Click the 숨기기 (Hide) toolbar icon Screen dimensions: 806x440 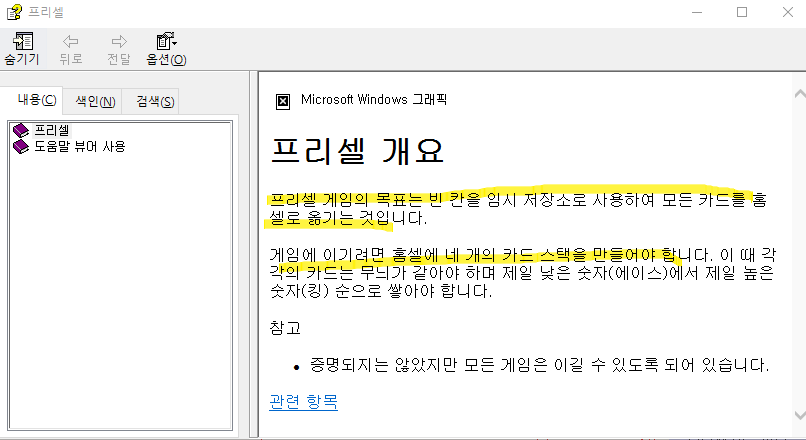(x=23, y=41)
